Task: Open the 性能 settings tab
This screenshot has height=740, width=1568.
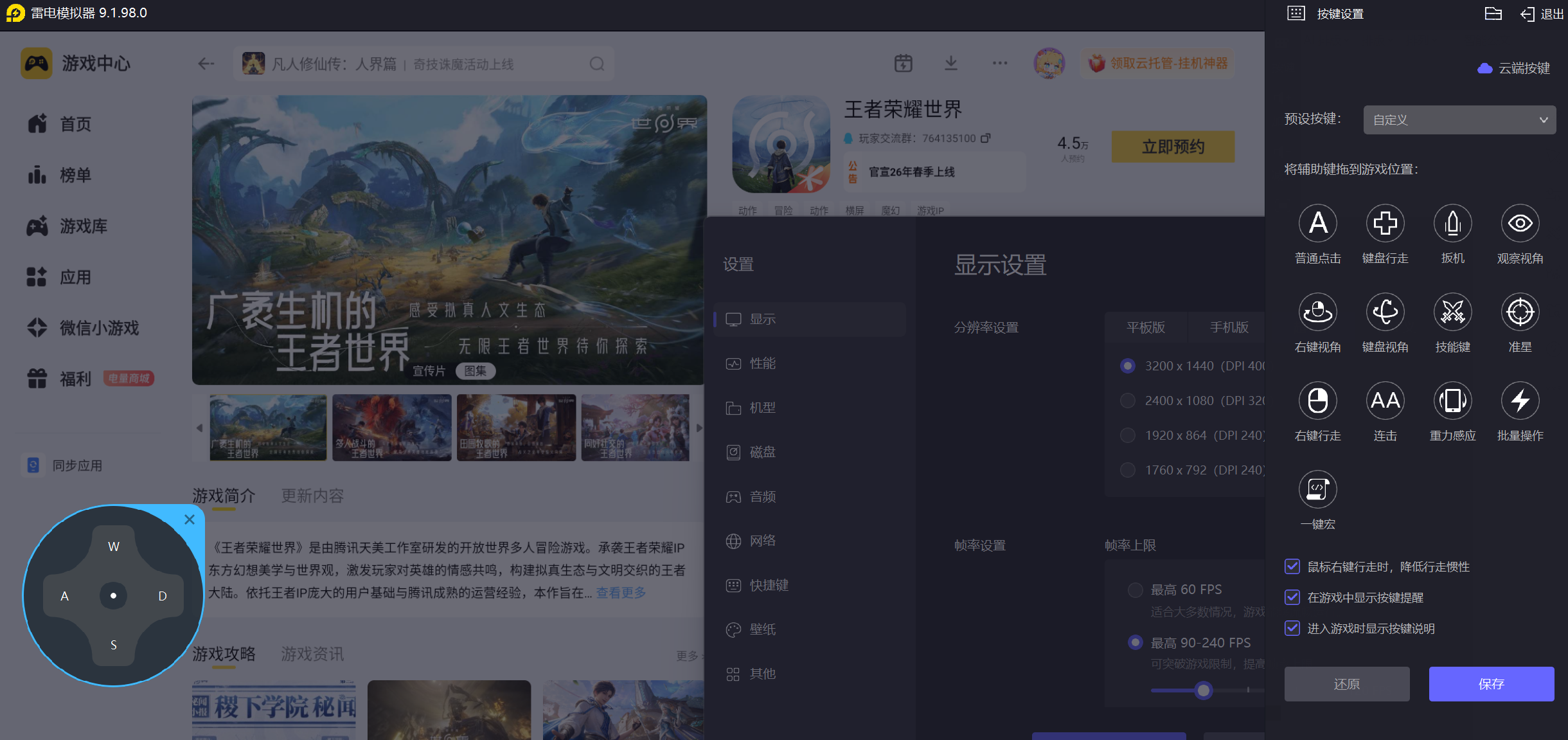Action: coord(810,364)
